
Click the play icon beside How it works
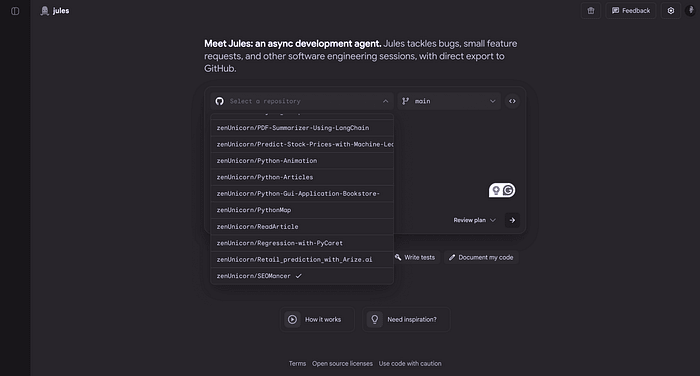click(x=292, y=319)
